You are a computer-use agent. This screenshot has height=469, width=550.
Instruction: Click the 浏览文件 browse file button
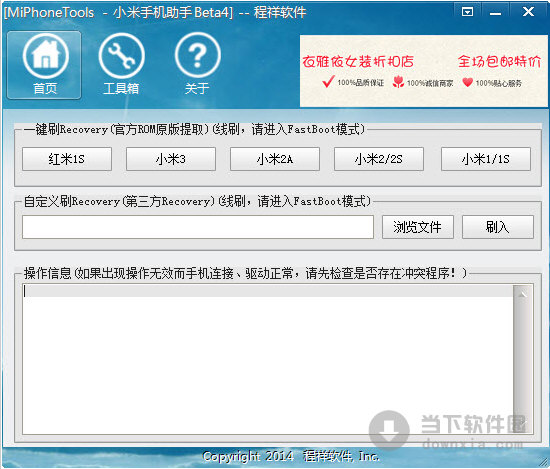[418, 227]
